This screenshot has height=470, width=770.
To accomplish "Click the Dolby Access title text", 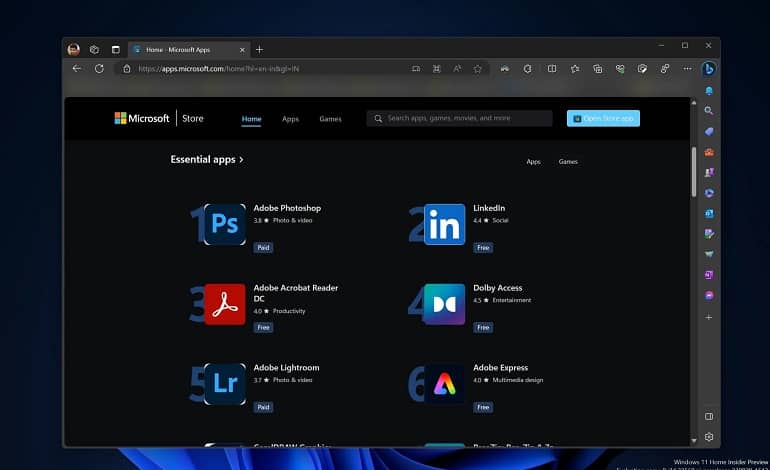I will pyautogui.click(x=497, y=288).
